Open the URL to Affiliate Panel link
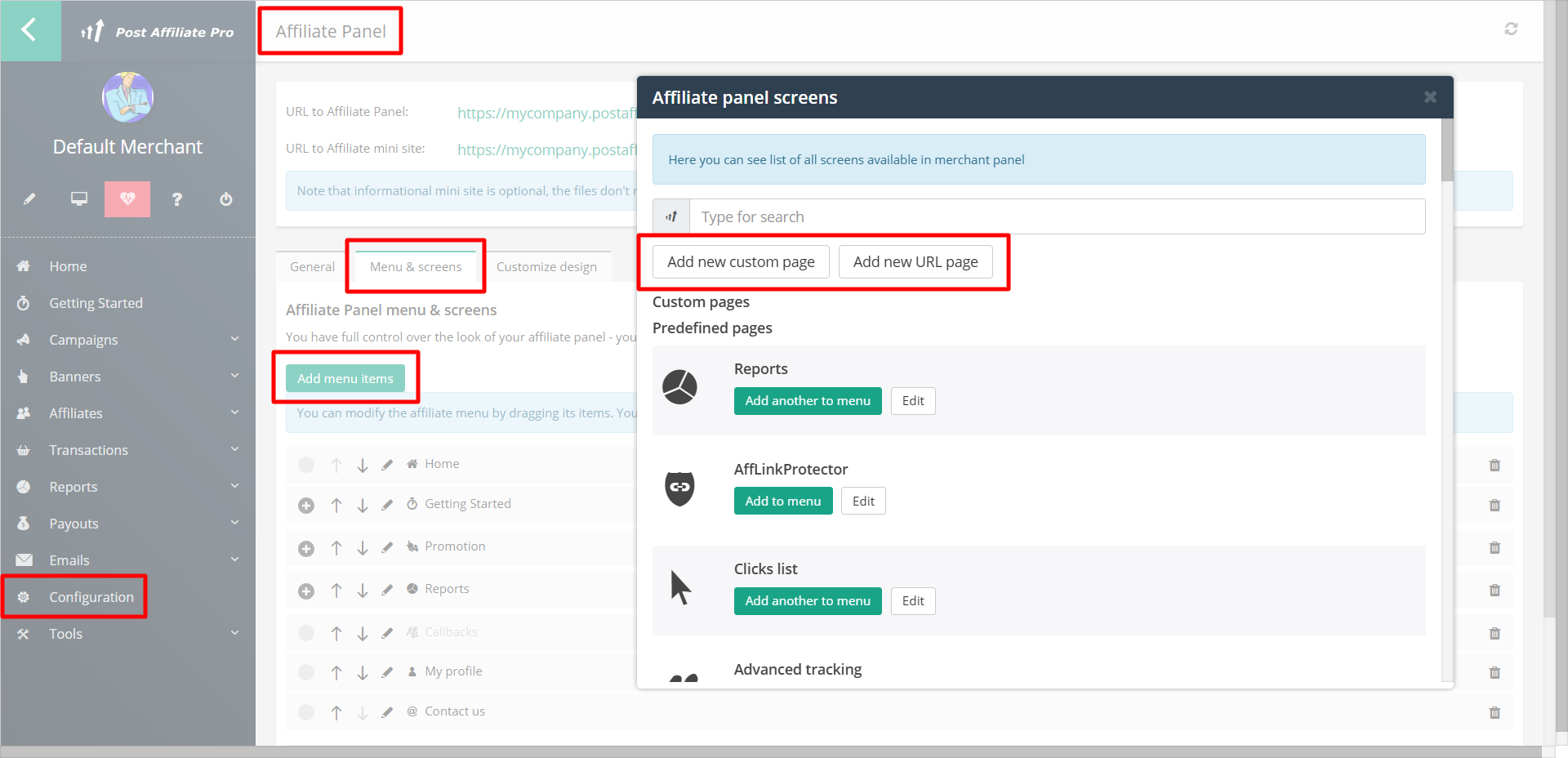Viewport: 1568px width, 758px height. 546,113
